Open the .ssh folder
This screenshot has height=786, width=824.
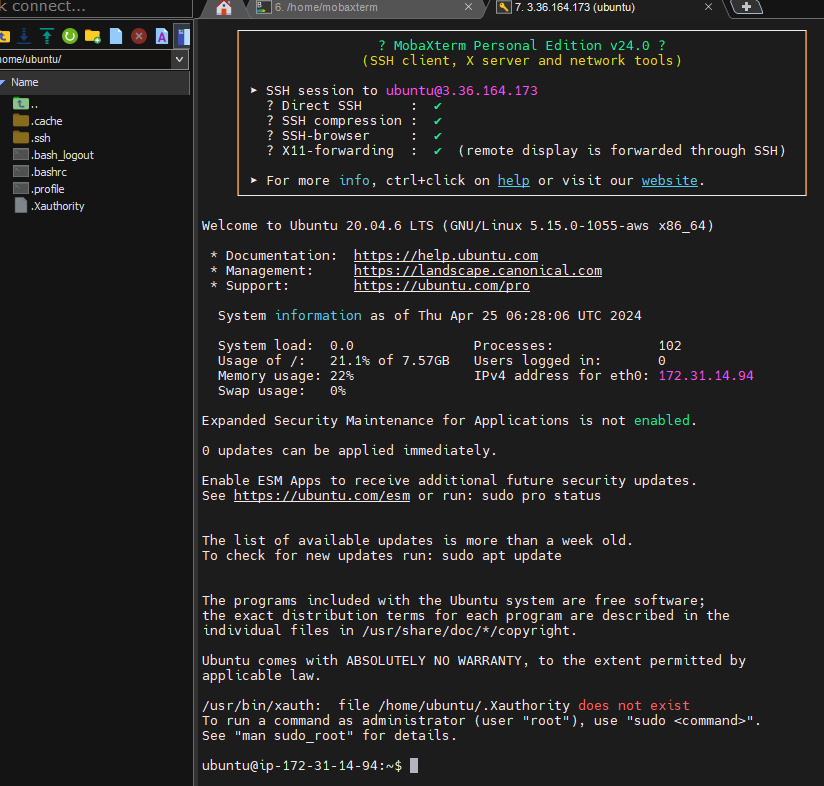coord(32,138)
